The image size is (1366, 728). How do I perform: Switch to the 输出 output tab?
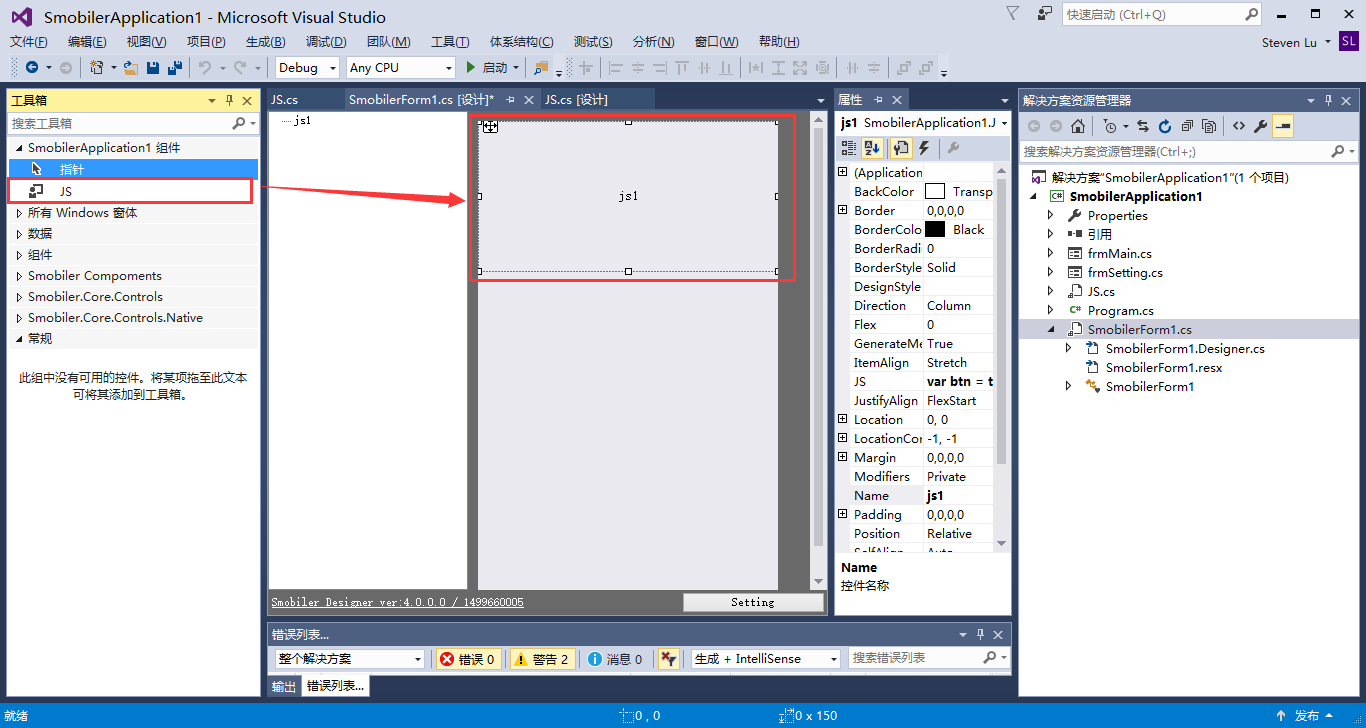tap(285, 686)
